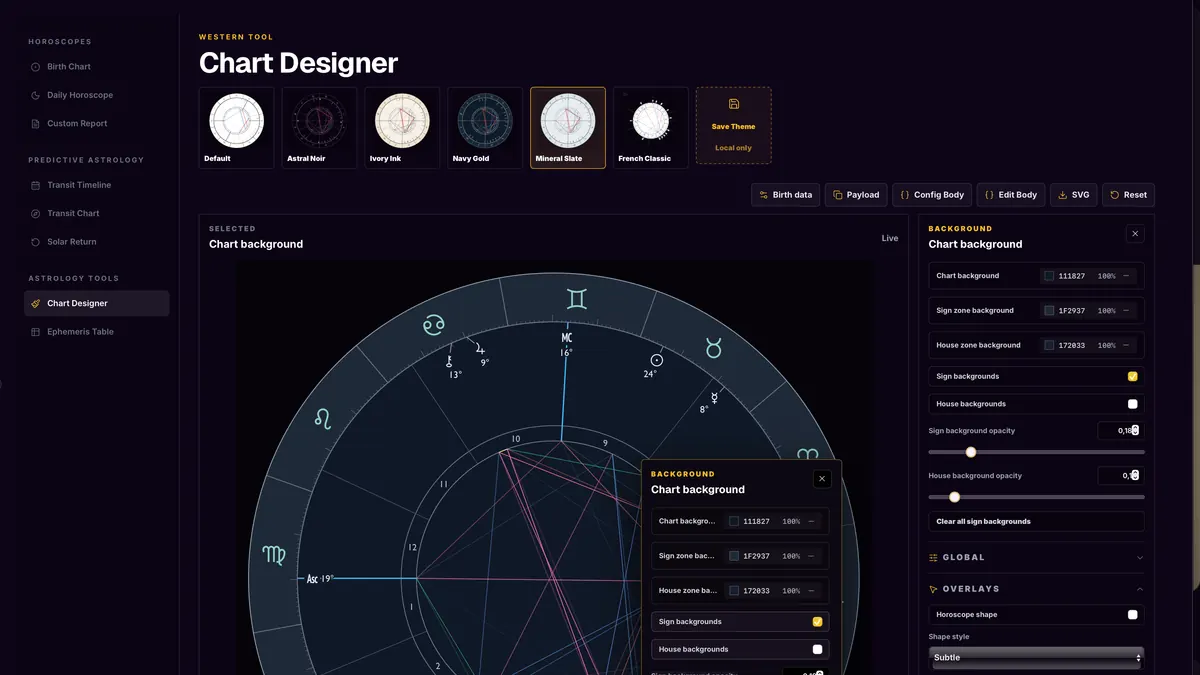Click the Ephemeris Table grid icon

pyautogui.click(x=36, y=332)
